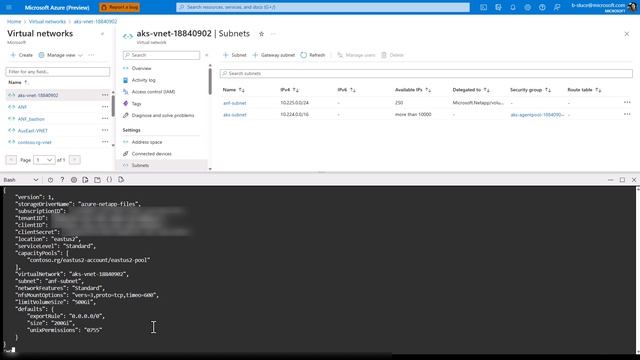The image size is (640, 360).
Task: Sort subnets by IPv4 column
Action: click(x=289, y=90)
